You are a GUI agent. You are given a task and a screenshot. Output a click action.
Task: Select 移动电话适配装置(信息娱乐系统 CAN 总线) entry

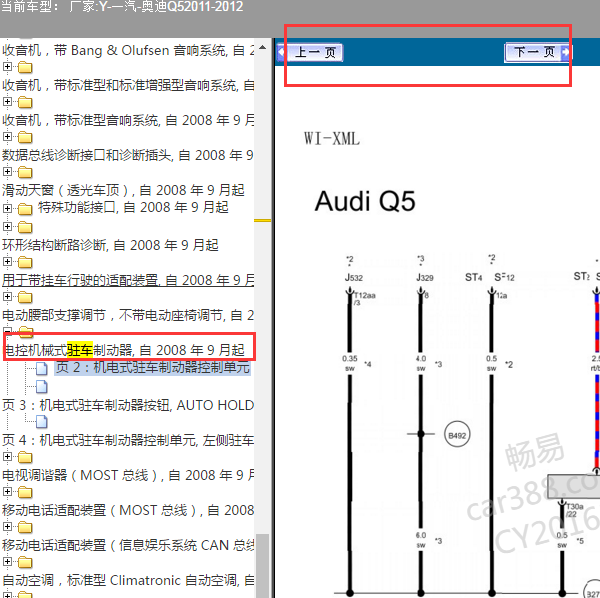coord(128,545)
